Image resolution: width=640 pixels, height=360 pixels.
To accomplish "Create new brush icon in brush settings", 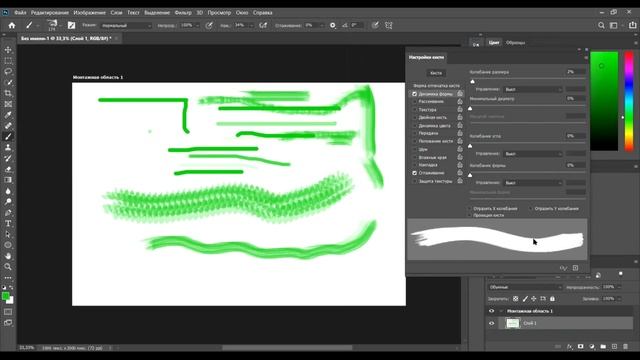I will click(576, 268).
